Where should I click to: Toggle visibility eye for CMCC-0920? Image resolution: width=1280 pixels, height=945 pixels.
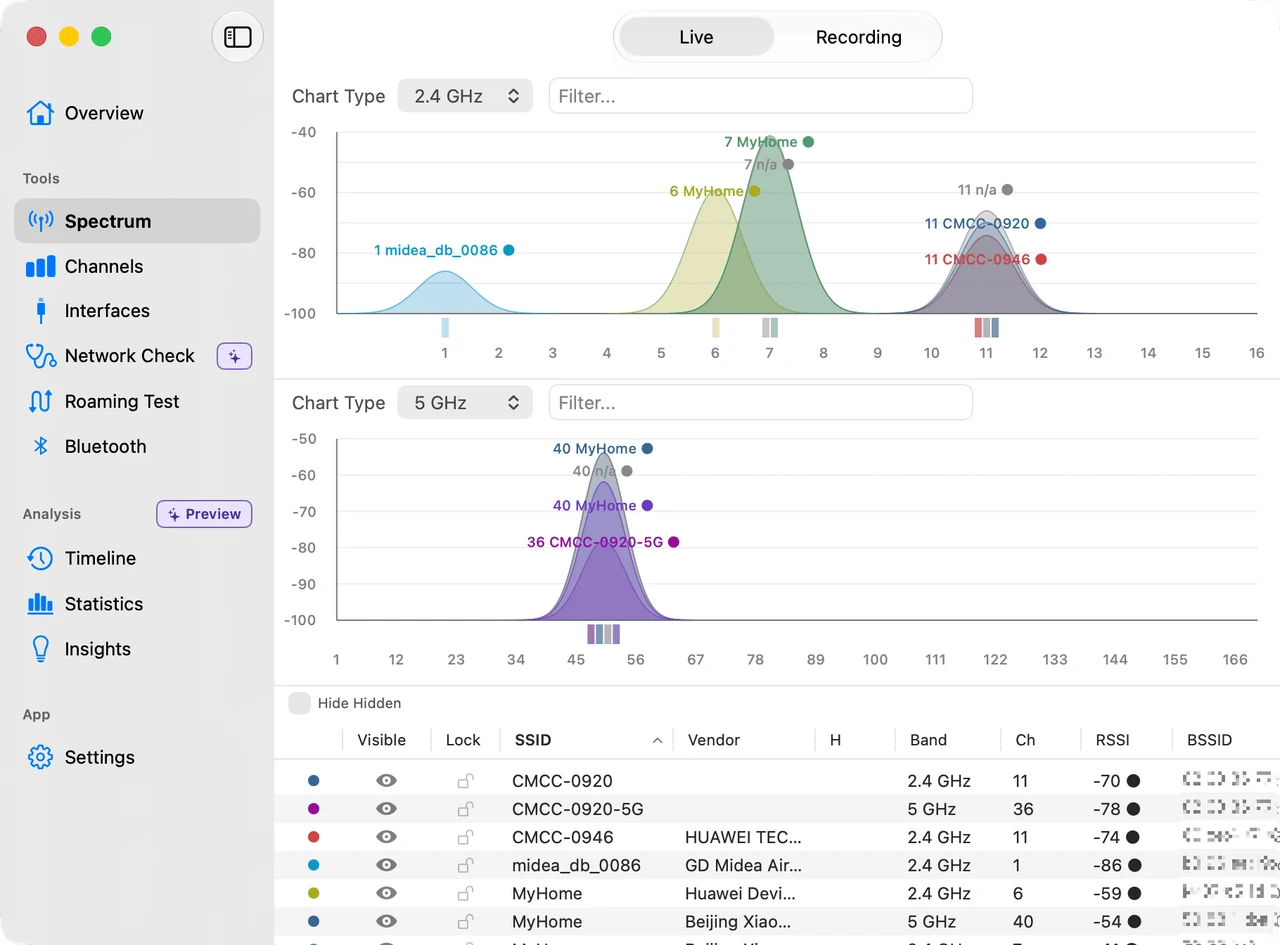[386, 781]
